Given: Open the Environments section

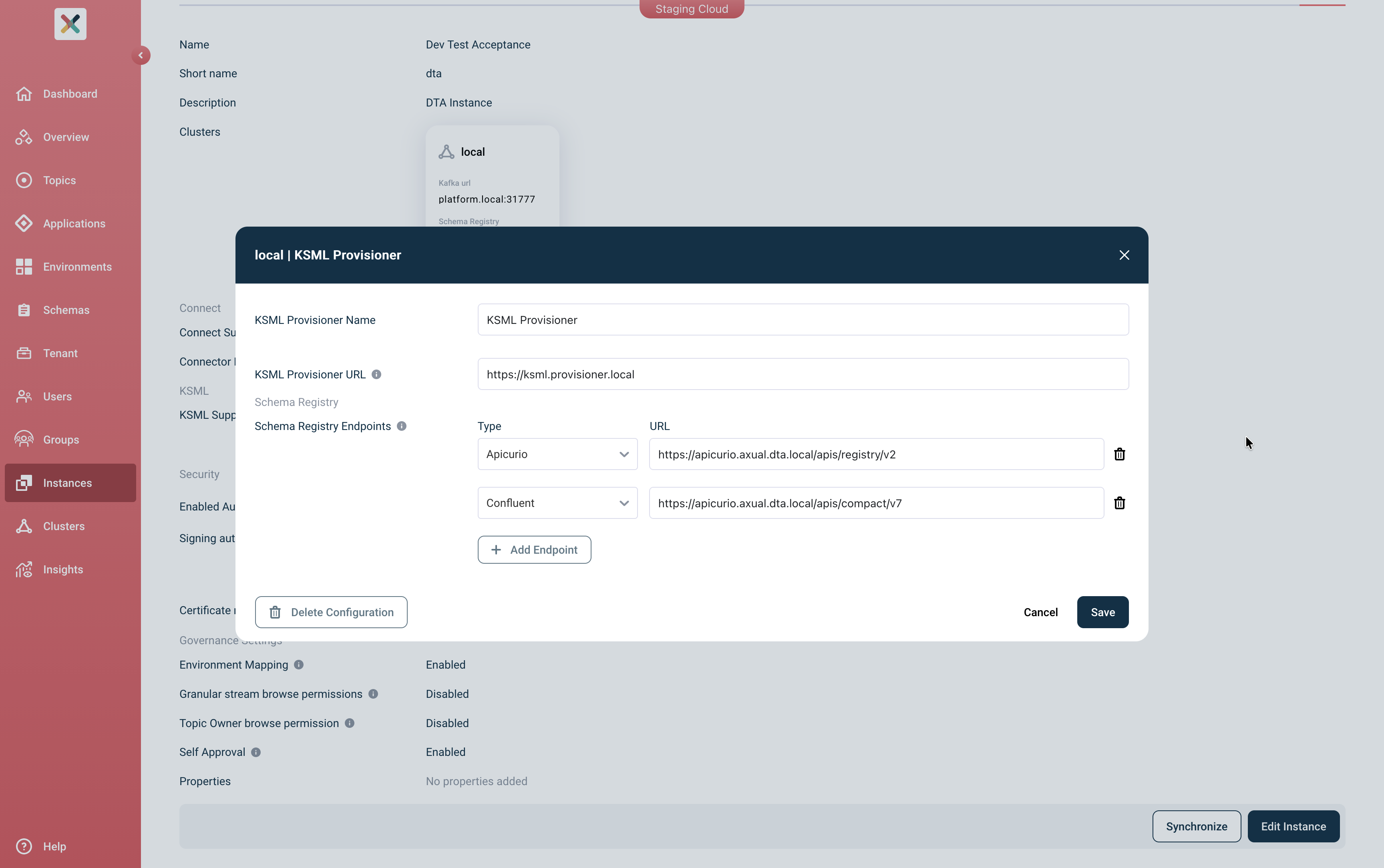Looking at the screenshot, I should [23, 266].
